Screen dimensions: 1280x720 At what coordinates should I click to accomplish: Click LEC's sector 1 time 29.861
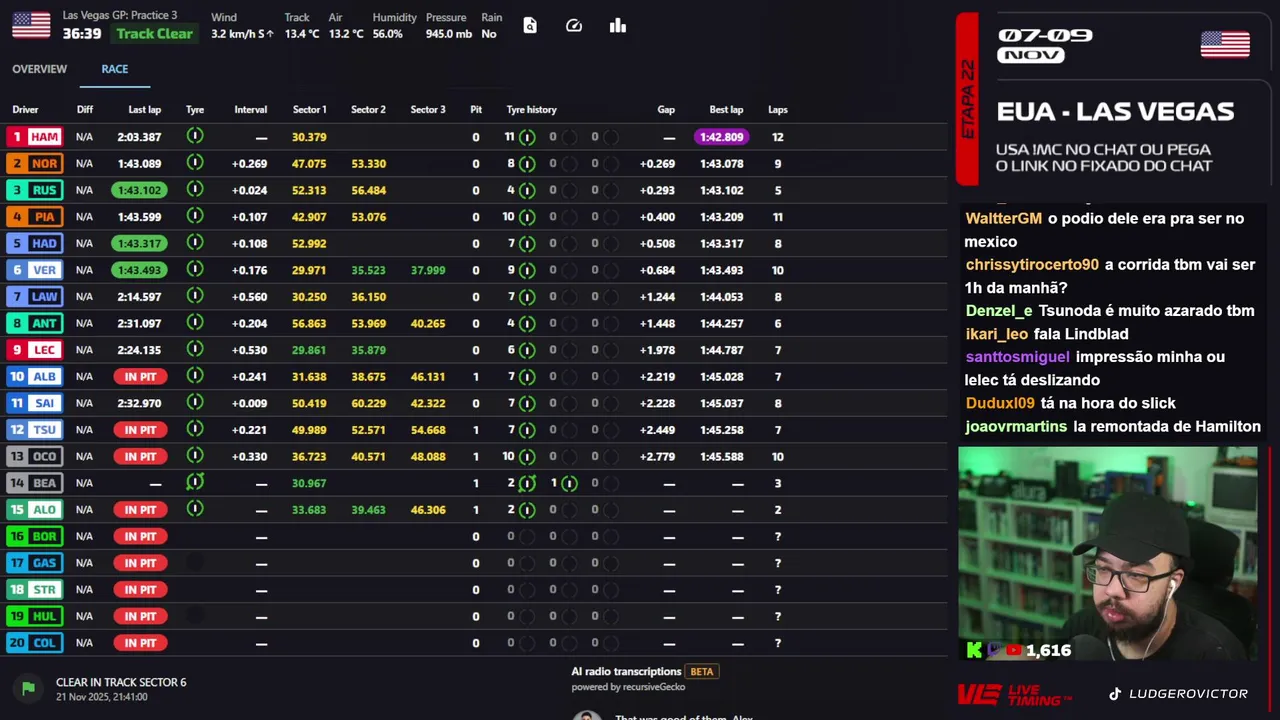click(309, 350)
